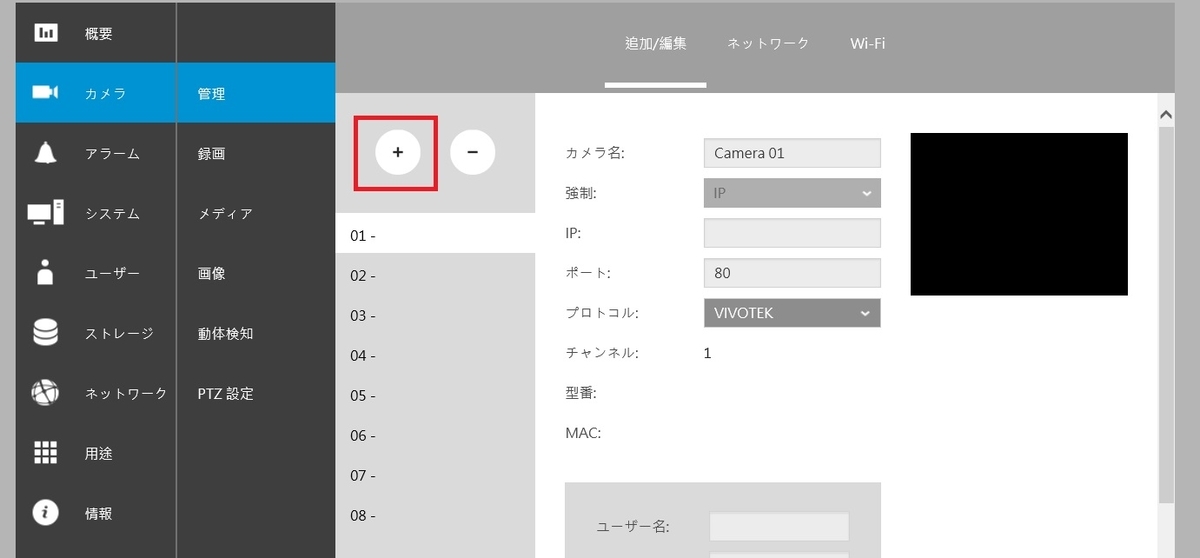Image resolution: width=1200 pixels, height=558 pixels.
Task: Click the カメラ名 input field
Action: pyautogui.click(x=792, y=153)
